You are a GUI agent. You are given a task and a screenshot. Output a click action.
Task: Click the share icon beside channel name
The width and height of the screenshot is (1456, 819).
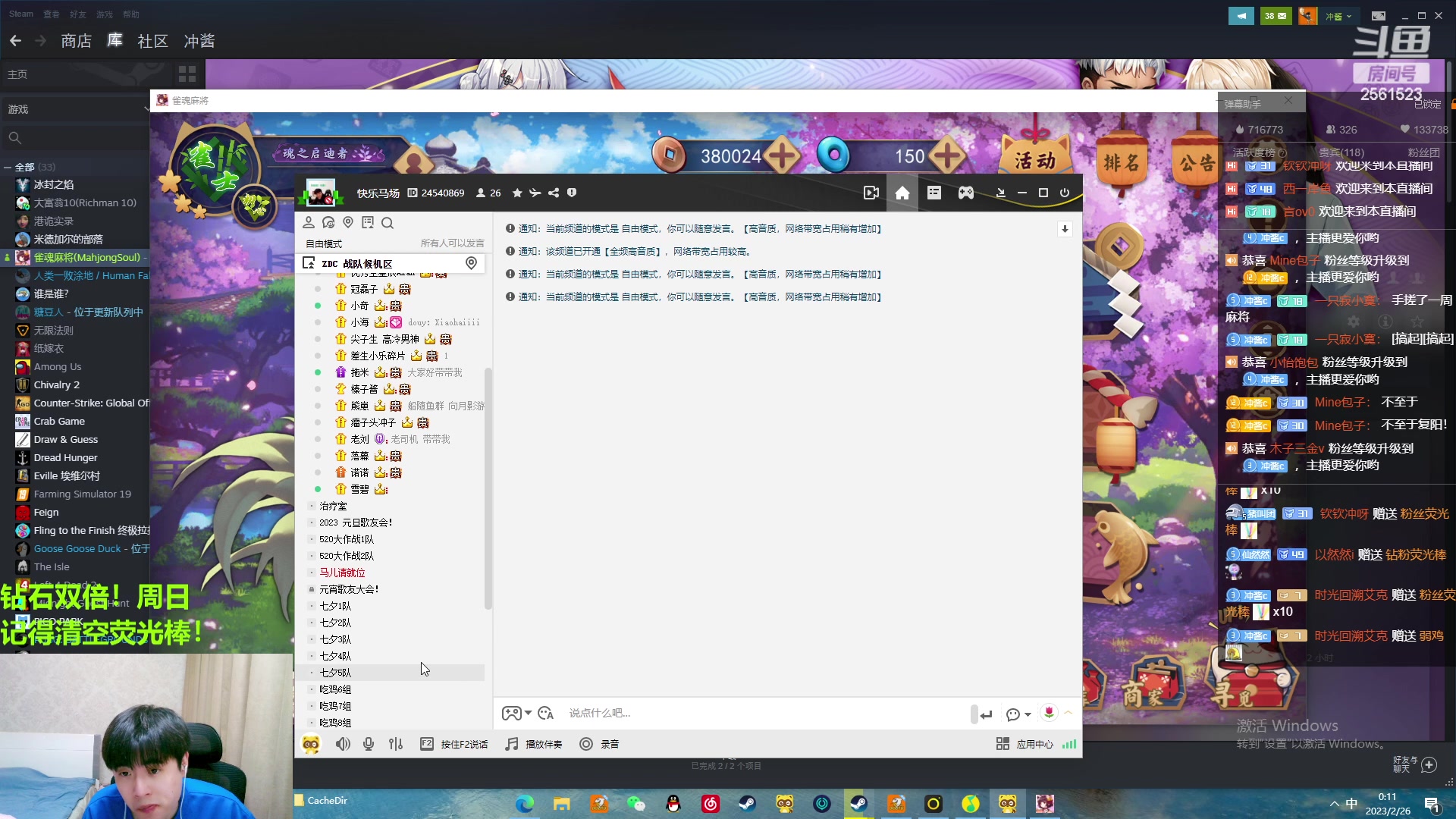click(554, 193)
